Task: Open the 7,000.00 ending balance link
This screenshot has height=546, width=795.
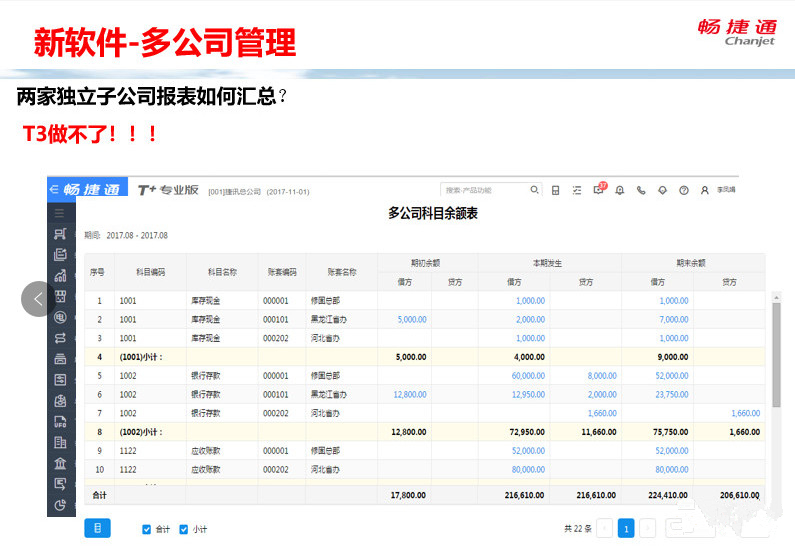Action: click(x=674, y=319)
